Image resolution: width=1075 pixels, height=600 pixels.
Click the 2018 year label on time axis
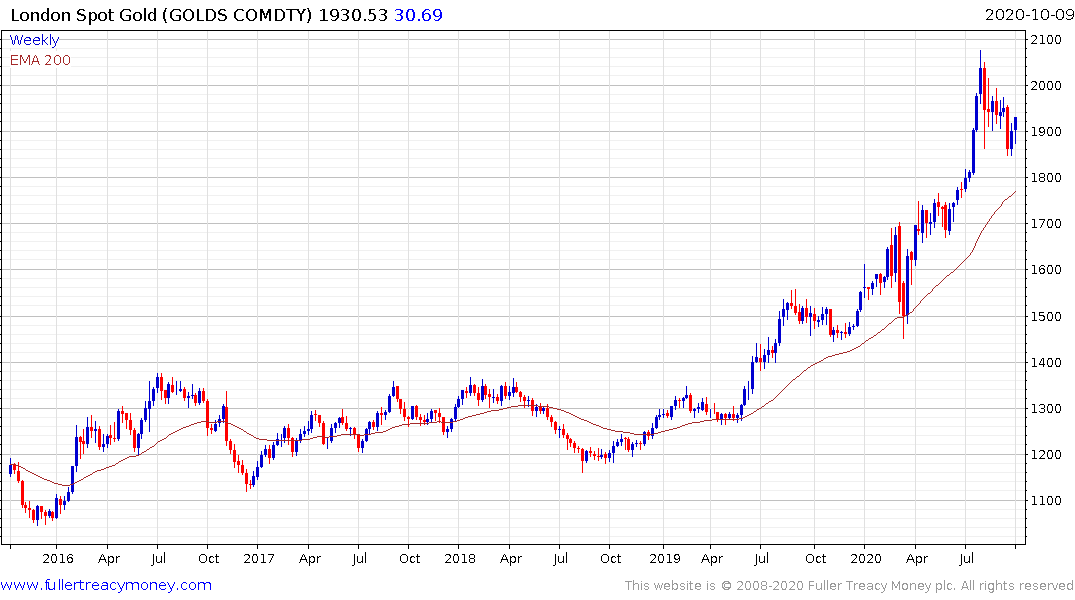point(459,558)
